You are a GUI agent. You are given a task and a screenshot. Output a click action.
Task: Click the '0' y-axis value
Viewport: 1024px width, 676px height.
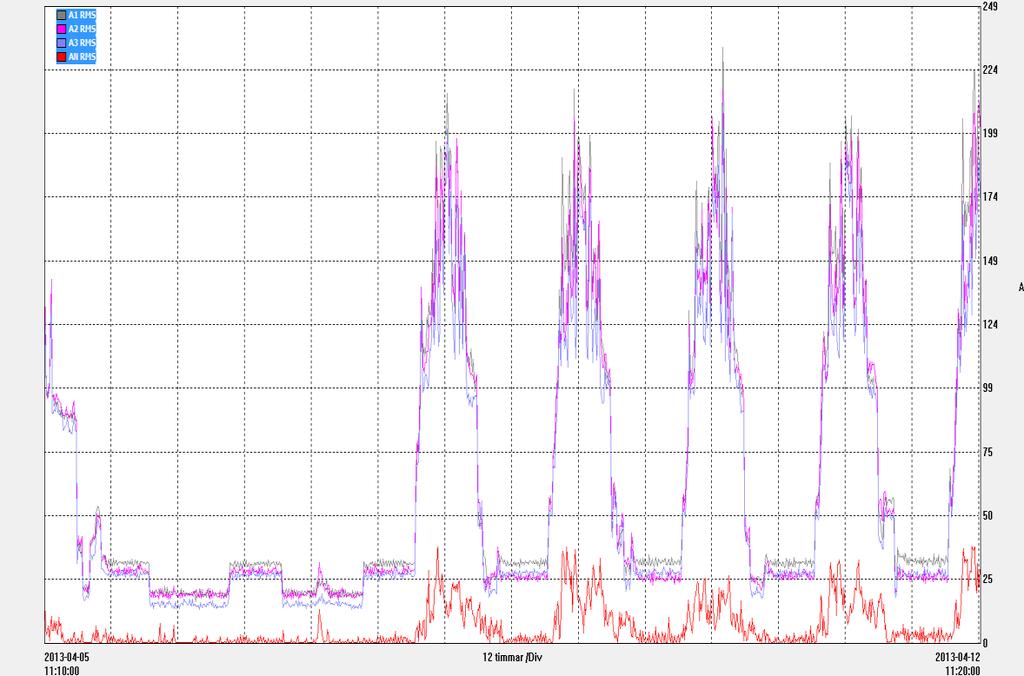point(985,643)
